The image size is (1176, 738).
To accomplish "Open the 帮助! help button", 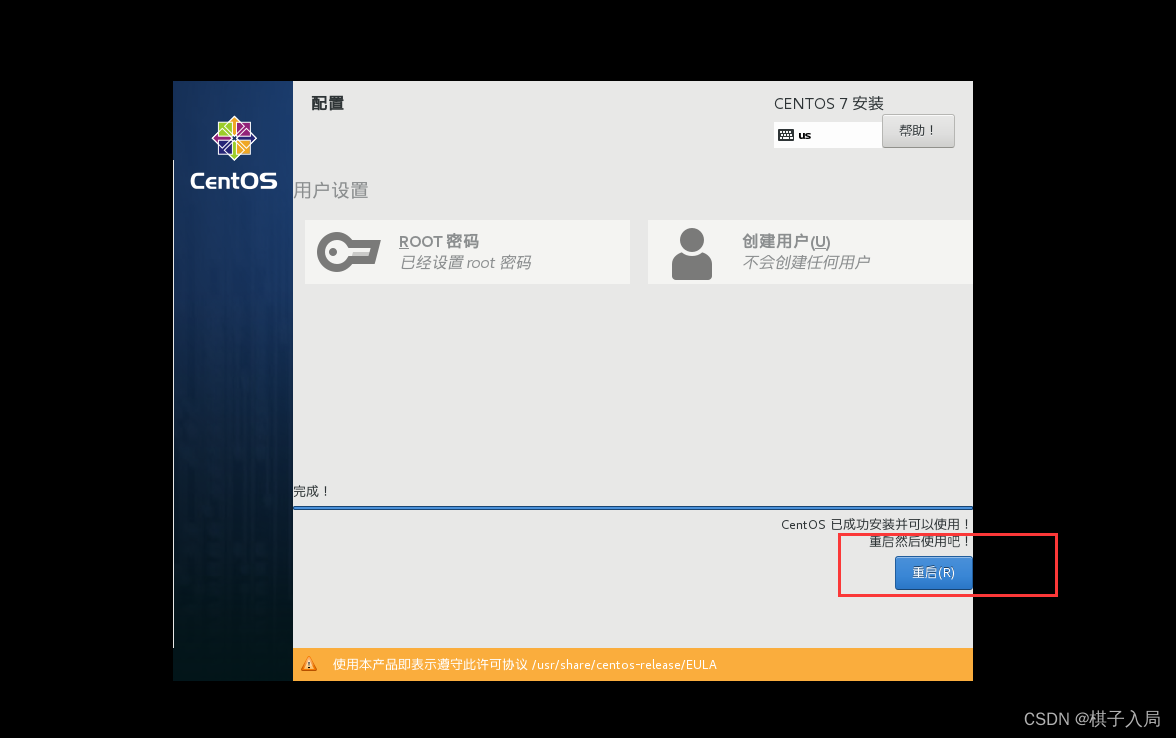I will click(x=918, y=130).
